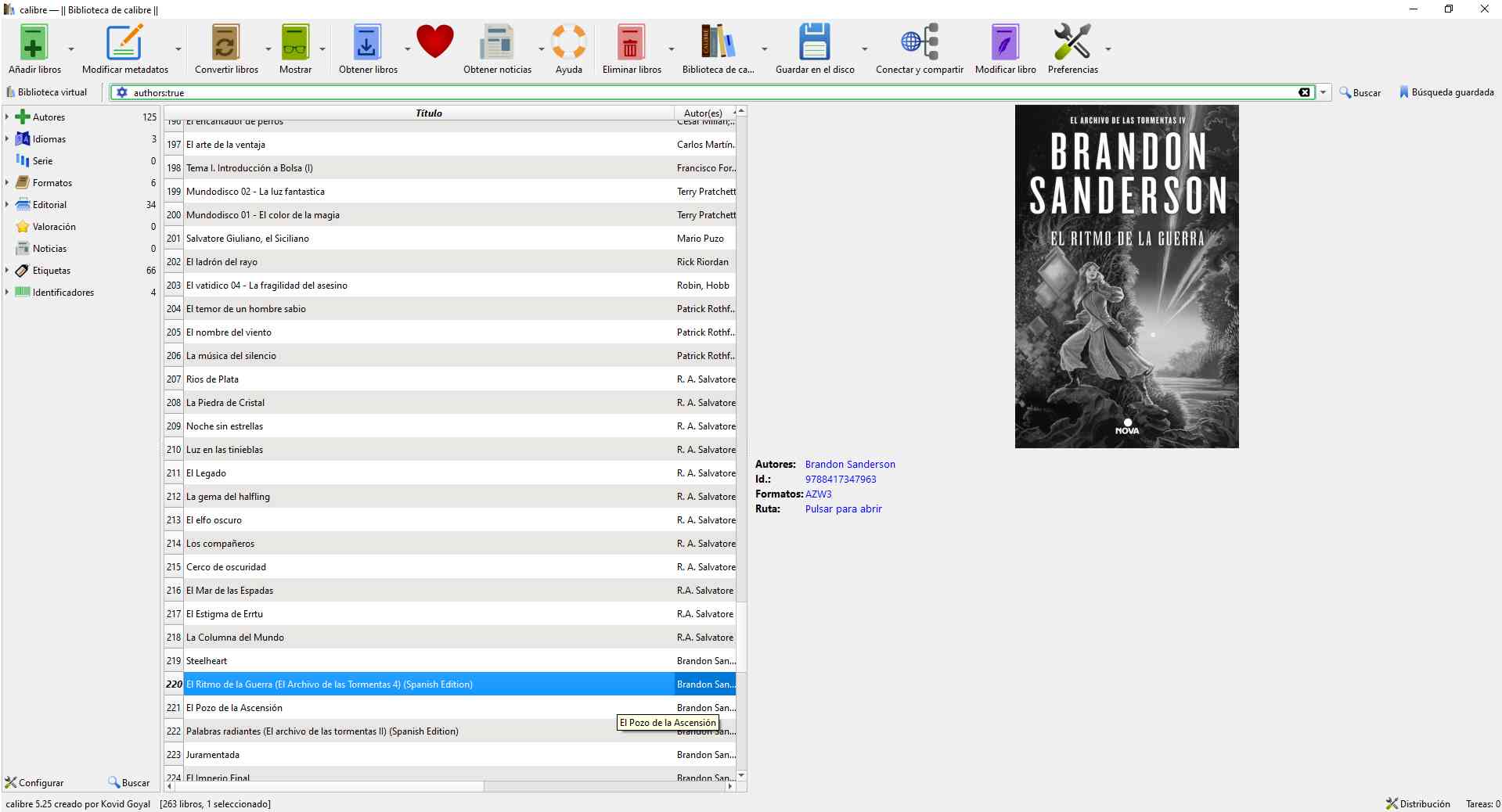
Task: Click the Brandon Sanderson author link
Action: (850, 465)
